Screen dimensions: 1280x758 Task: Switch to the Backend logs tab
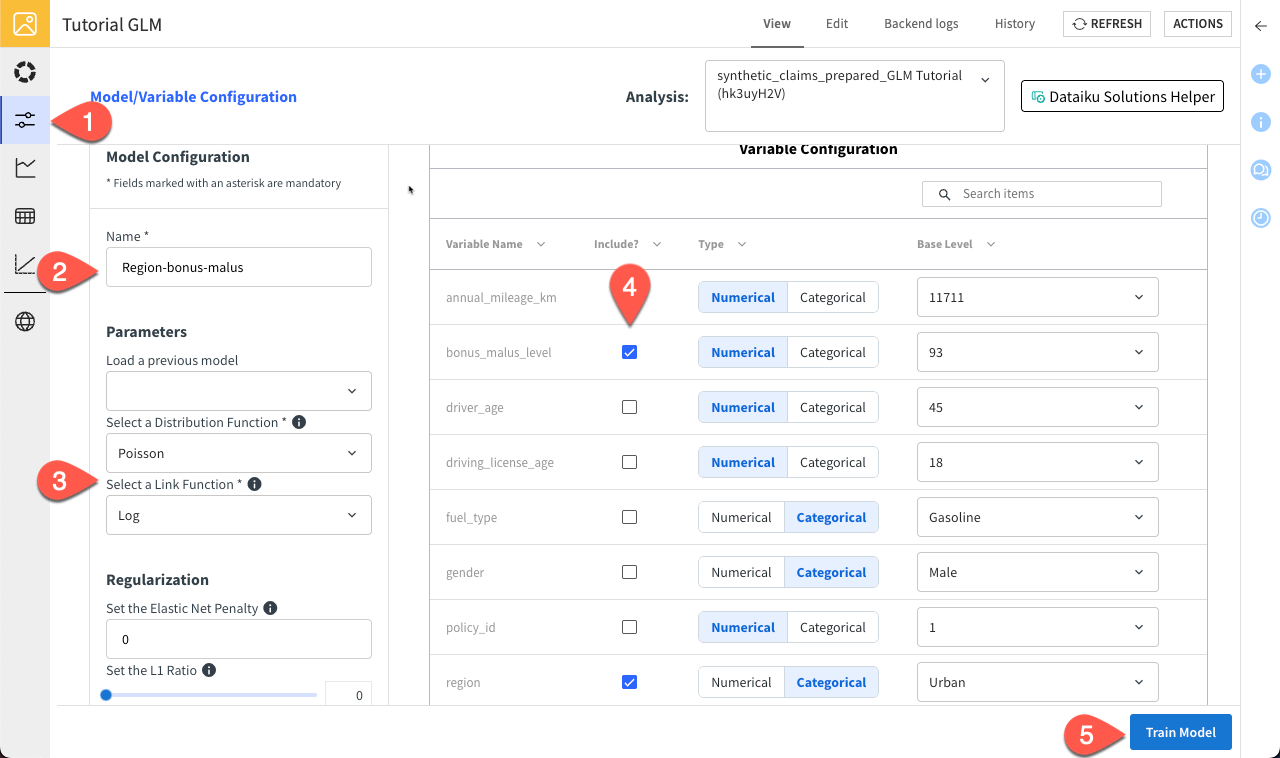point(920,24)
